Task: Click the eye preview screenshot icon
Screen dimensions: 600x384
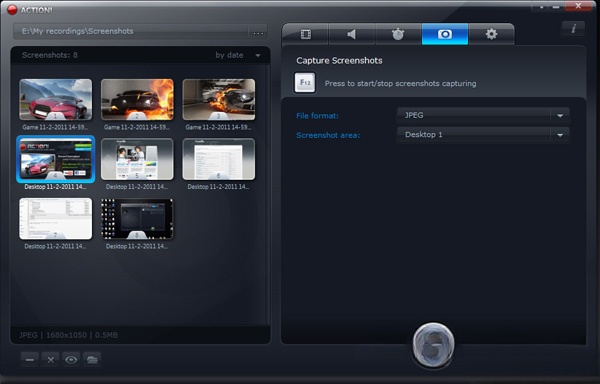Action: pyautogui.click(x=71, y=360)
